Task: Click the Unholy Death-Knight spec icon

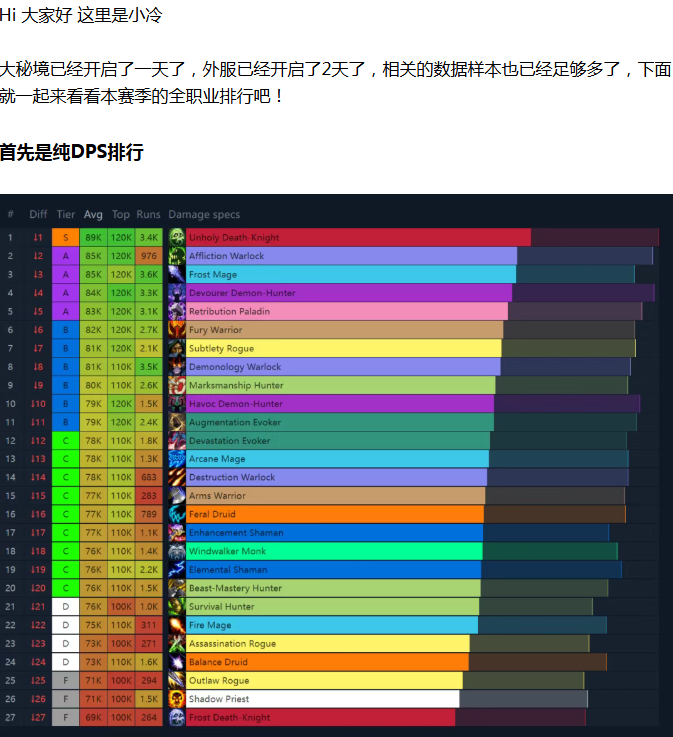Action: [177, 237]
